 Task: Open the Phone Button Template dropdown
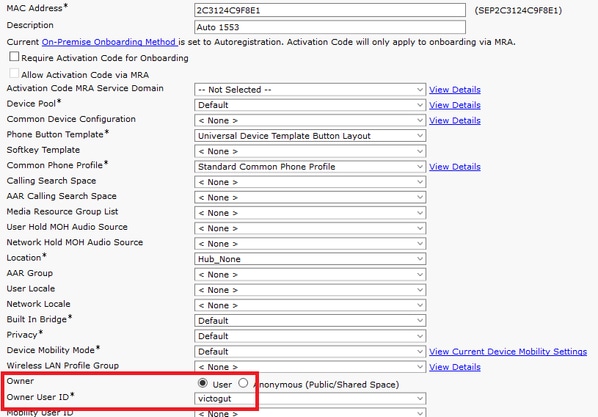point(310,136)
